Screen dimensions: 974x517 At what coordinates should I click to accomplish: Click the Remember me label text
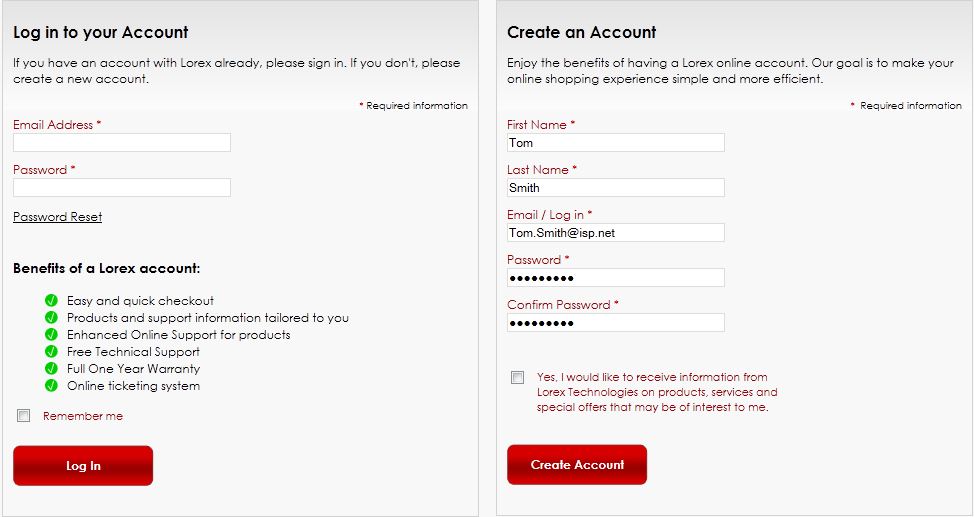point(83,416)
